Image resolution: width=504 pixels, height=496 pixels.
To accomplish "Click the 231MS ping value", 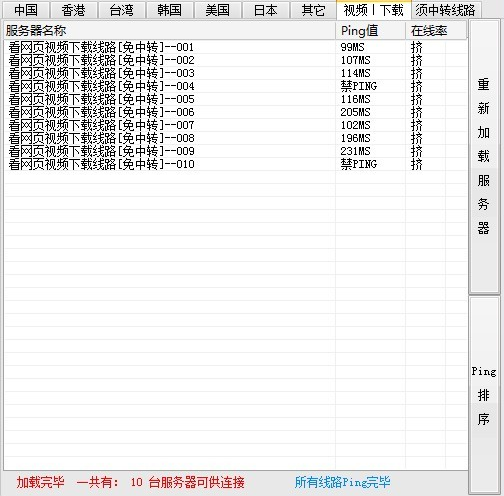I will point(355,151).
